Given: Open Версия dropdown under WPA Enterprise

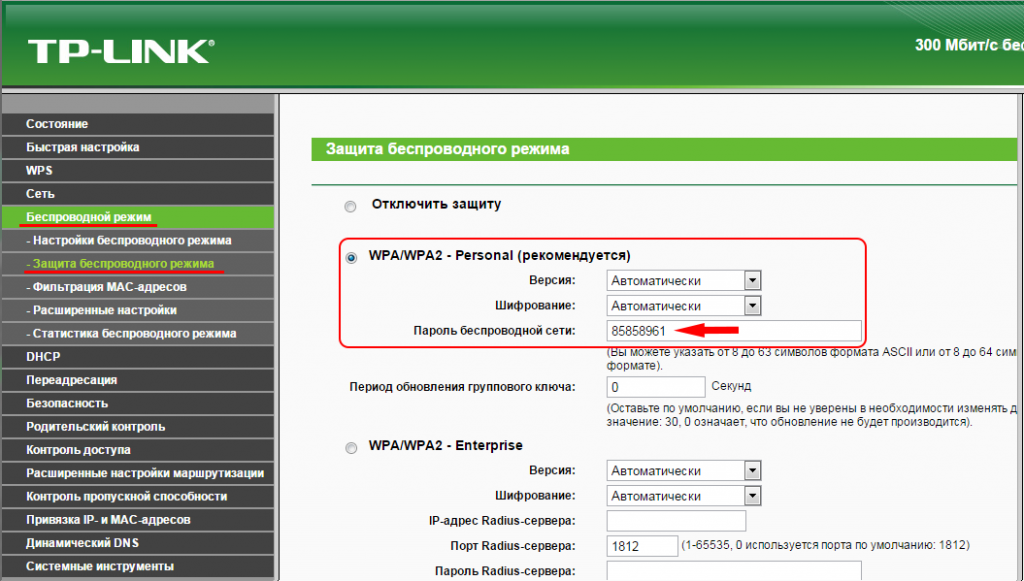Looking at the screenshot, I should click(x=684, y=471).
